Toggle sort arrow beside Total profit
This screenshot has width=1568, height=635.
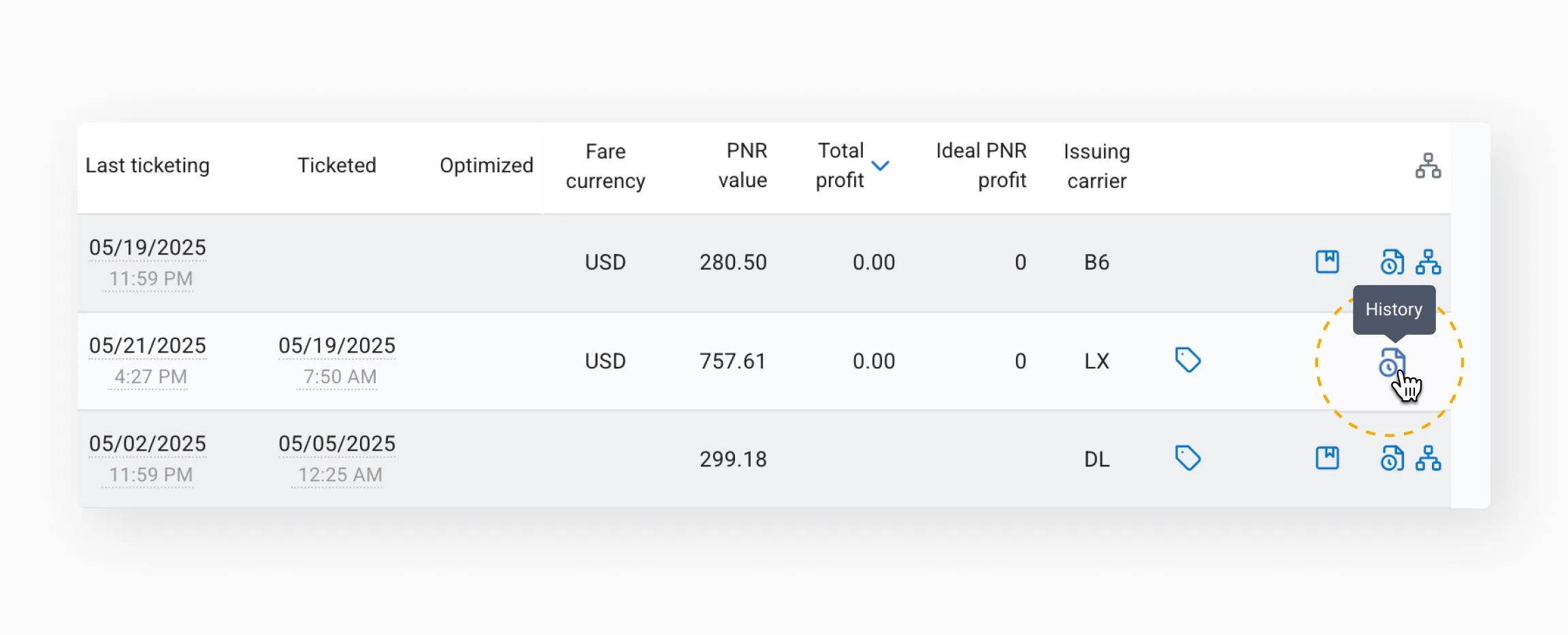coord(880,165)
